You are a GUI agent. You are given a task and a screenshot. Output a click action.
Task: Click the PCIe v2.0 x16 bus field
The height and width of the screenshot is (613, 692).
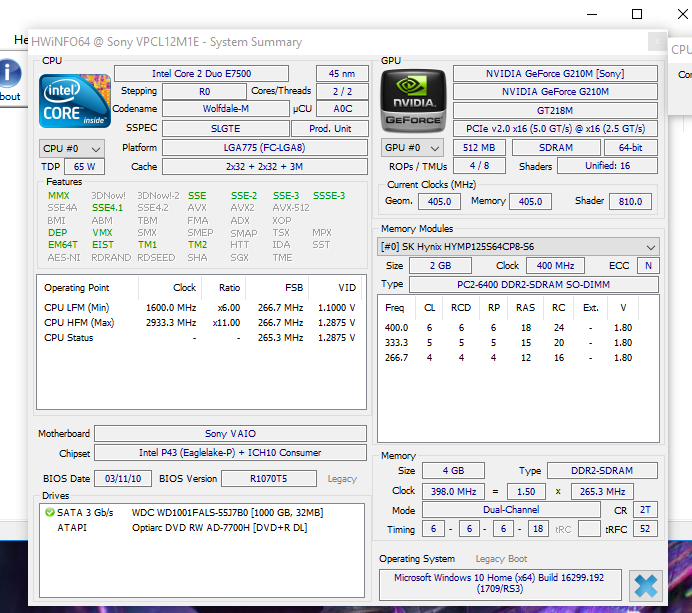[555, 128]
